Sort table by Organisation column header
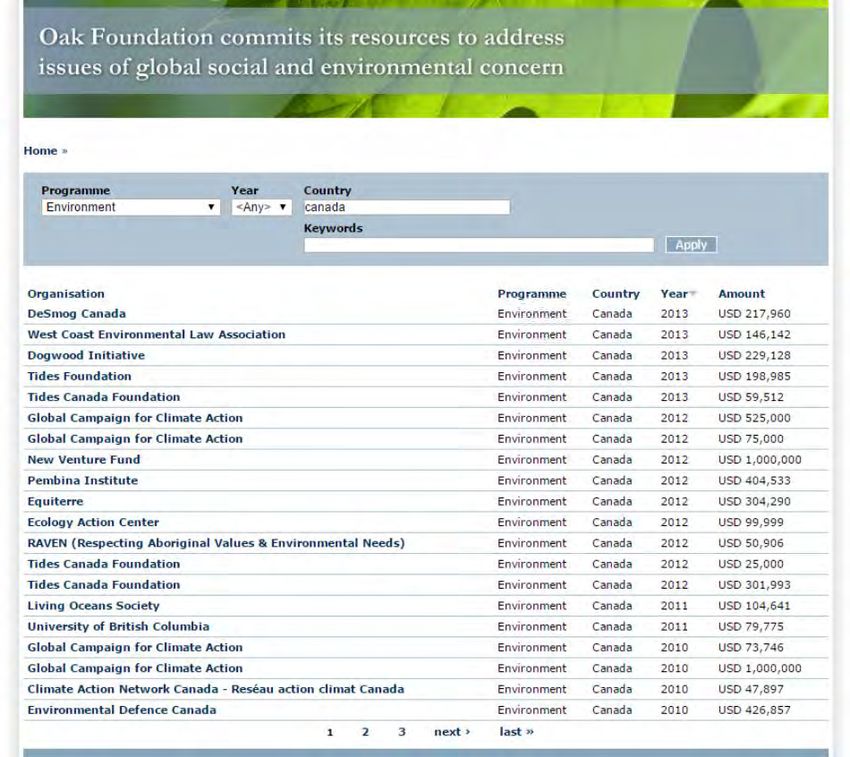This screenshot has width=850, height=757. point(66,294)
